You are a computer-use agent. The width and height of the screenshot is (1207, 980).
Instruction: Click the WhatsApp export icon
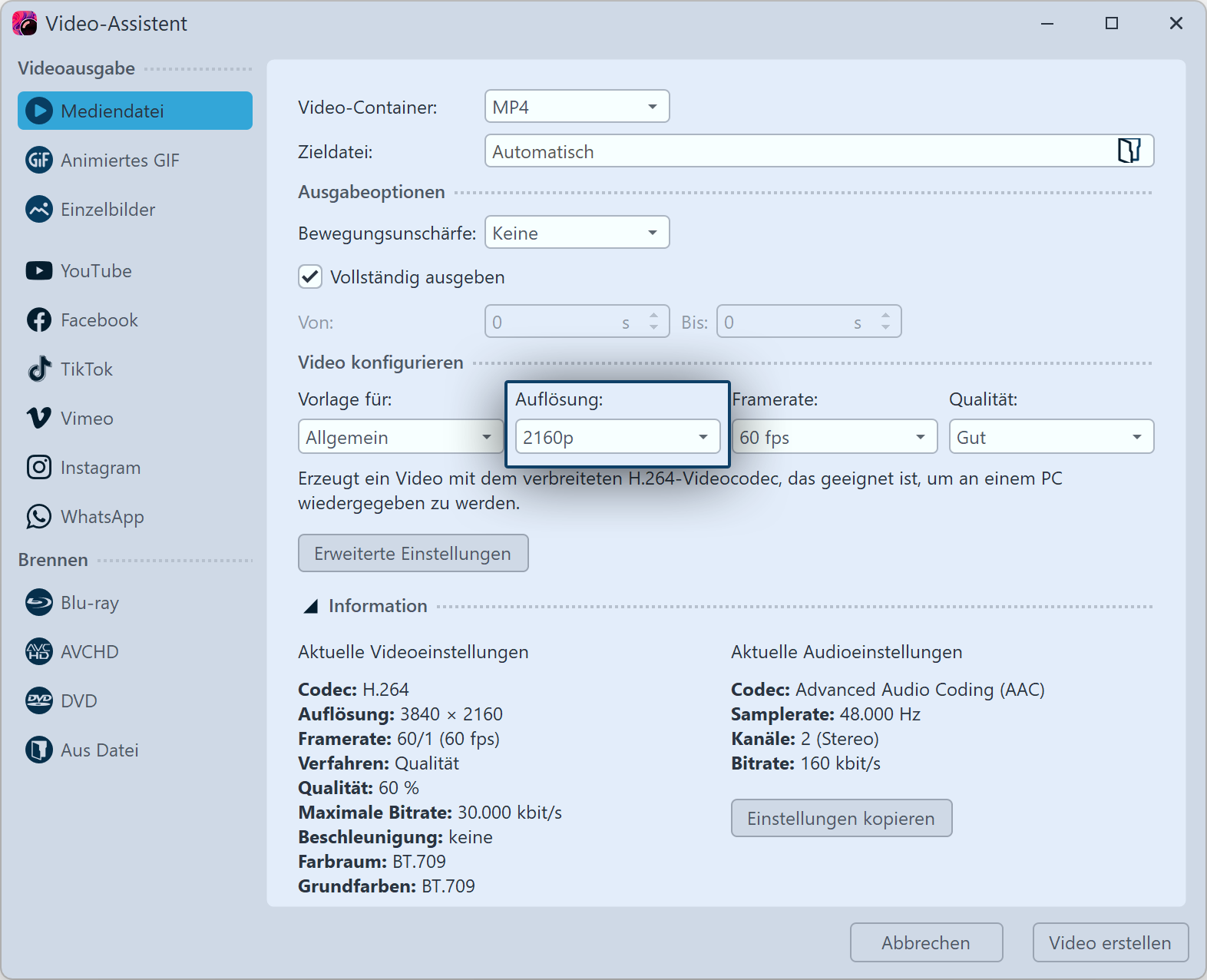pyautogui.click(x=38, y=517)
